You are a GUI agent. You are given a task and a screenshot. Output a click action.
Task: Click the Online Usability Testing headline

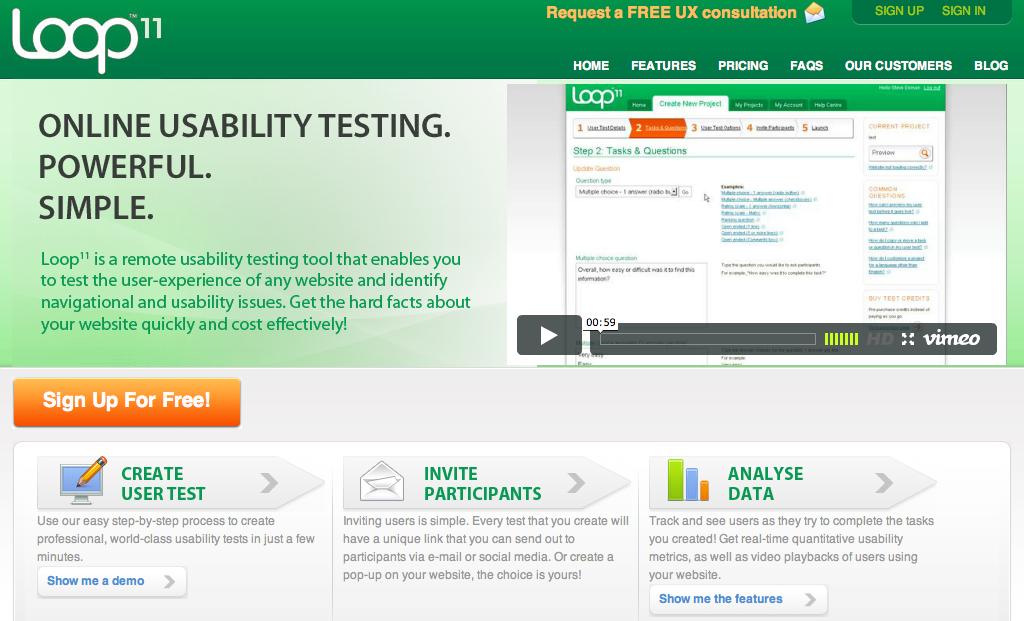coord(245,125)
